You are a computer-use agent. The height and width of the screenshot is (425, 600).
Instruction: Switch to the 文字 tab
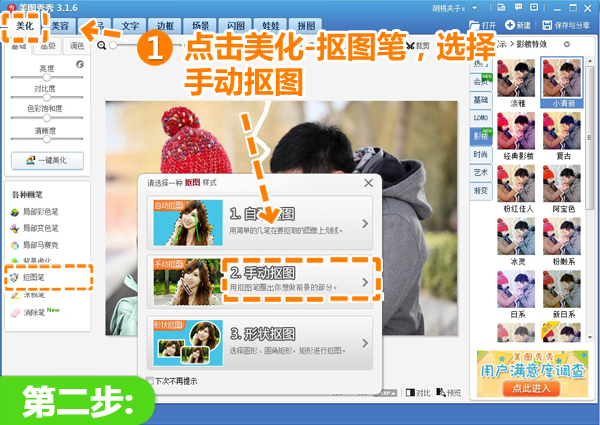point(130,26)
